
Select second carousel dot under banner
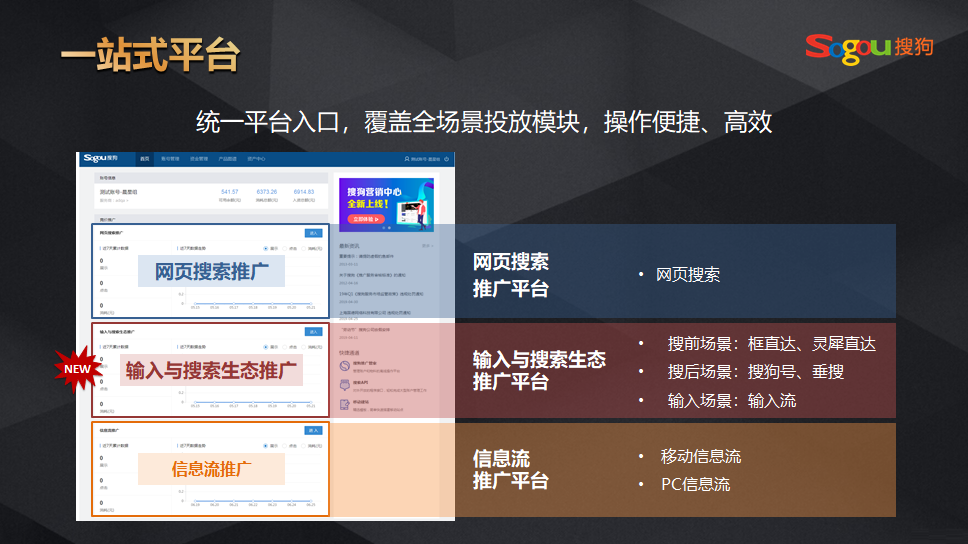pyautogui.click(x=389, y=228)
